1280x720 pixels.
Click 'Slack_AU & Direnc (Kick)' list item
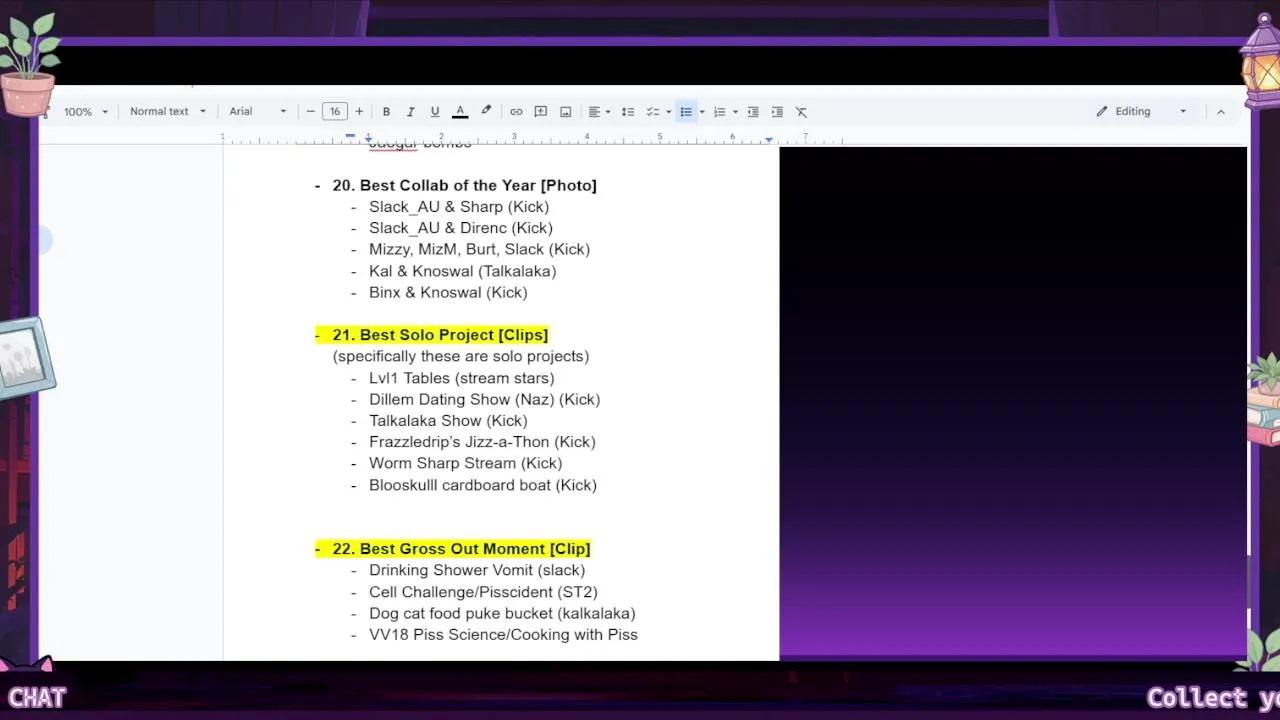461,228
